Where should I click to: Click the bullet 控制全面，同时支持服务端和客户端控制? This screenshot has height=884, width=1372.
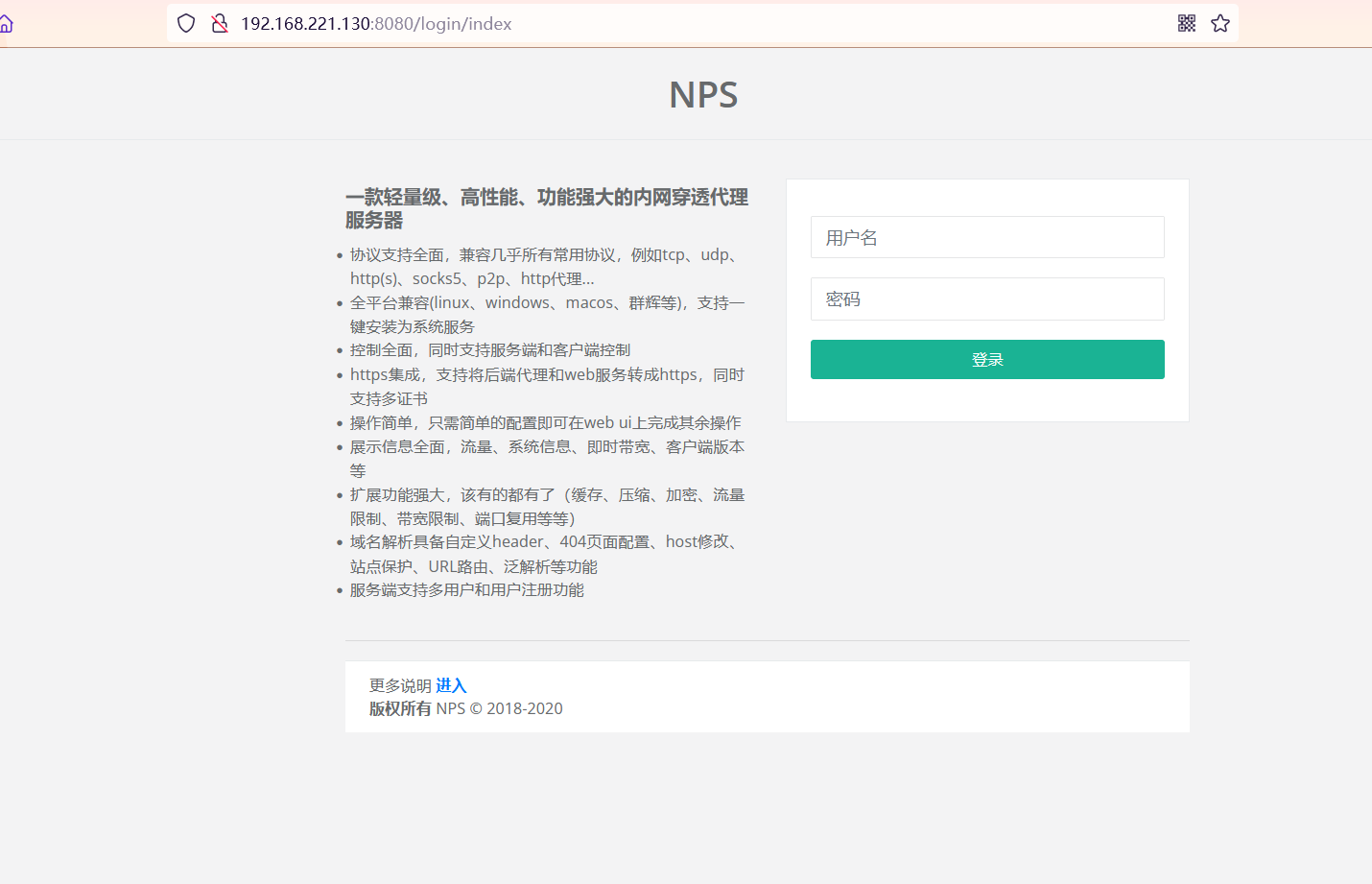[490, 350]
